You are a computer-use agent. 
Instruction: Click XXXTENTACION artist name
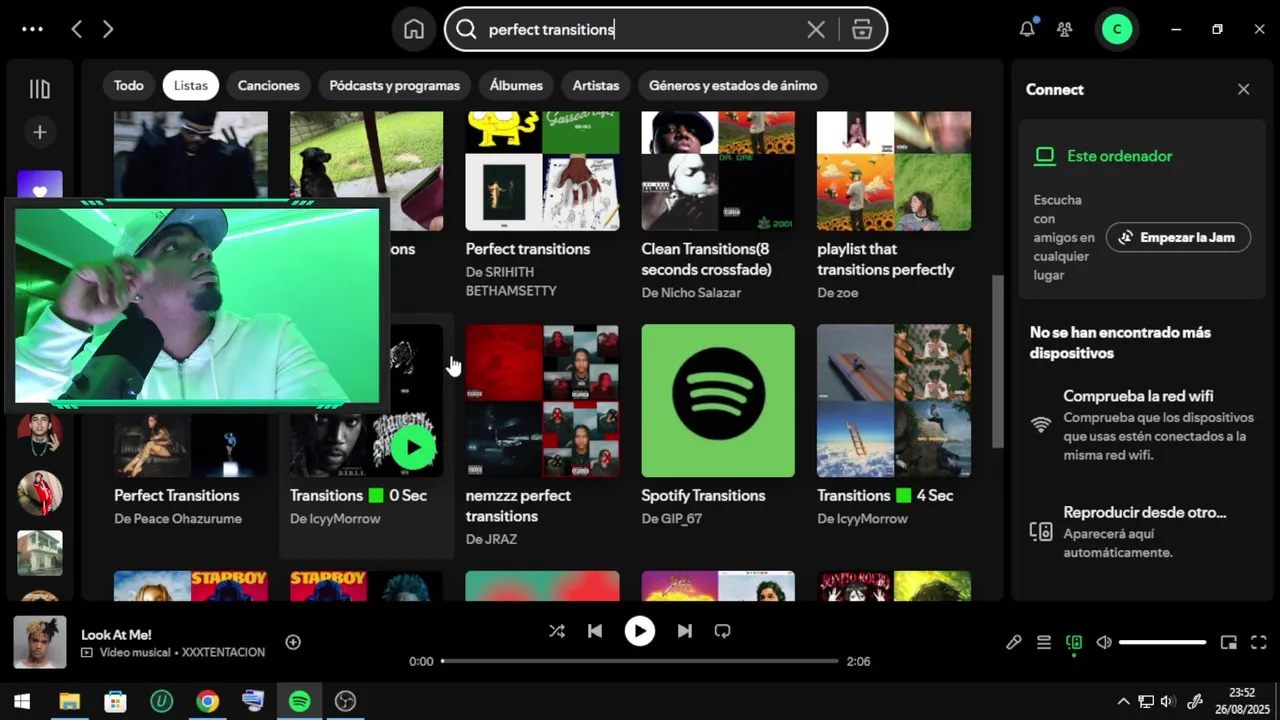[223, 653]
